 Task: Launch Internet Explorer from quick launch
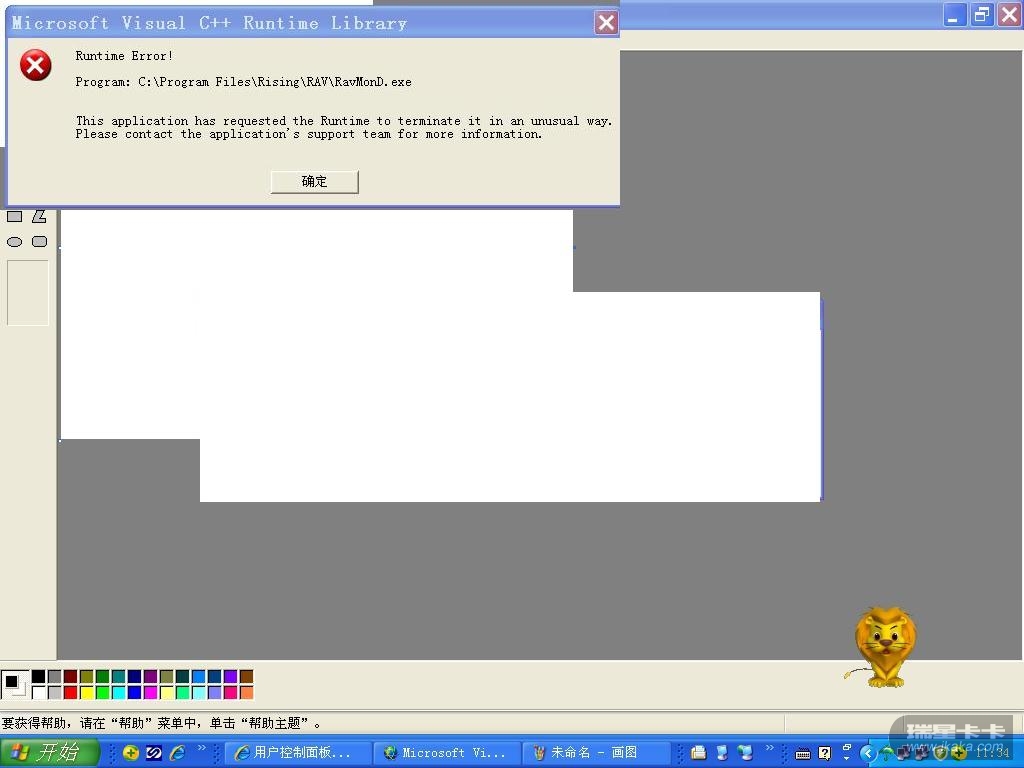point(177,753)
